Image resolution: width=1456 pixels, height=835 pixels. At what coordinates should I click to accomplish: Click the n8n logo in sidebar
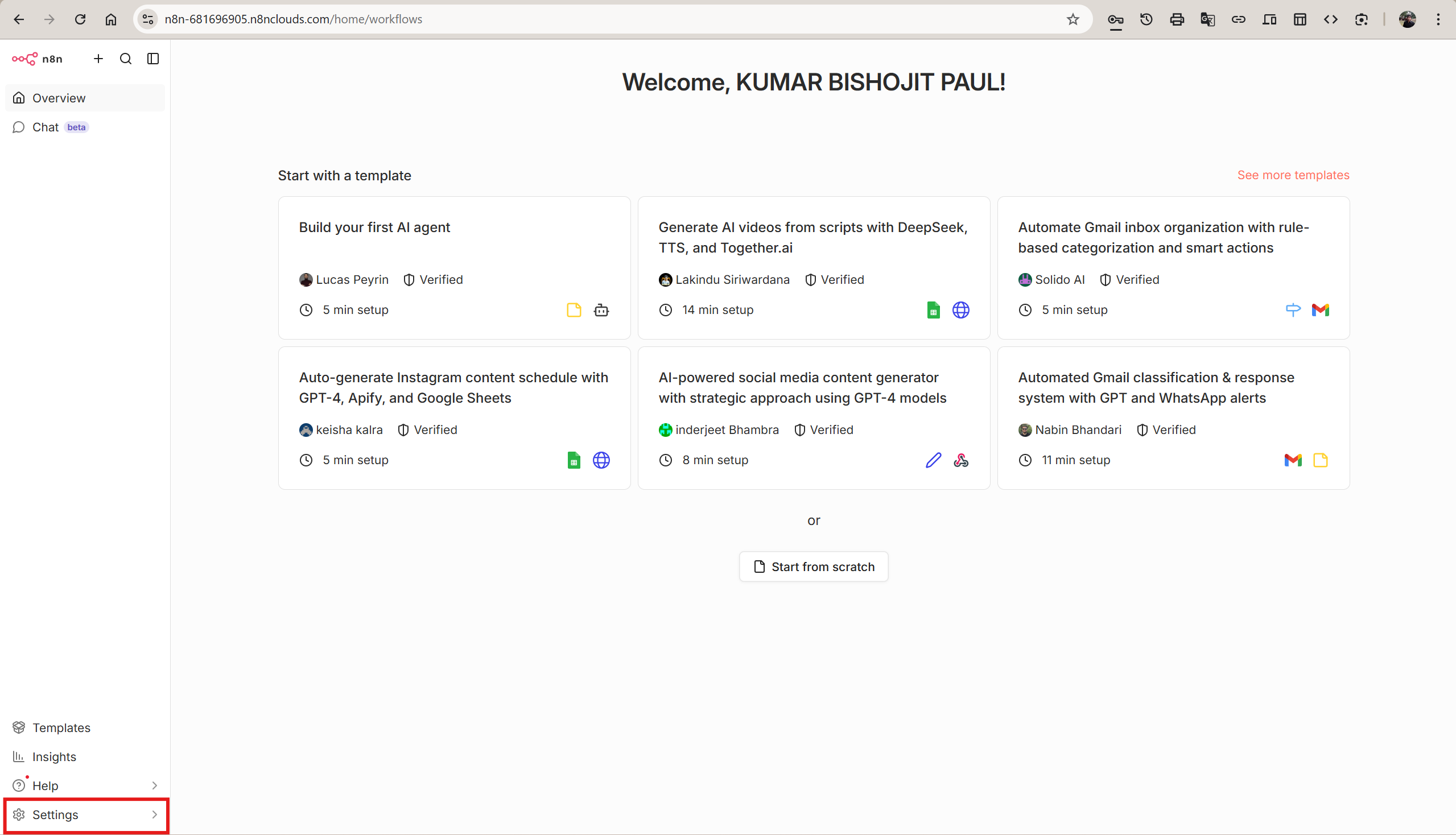coord(38,59)
